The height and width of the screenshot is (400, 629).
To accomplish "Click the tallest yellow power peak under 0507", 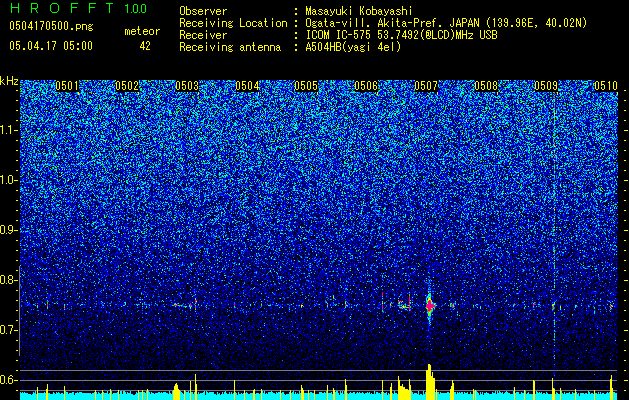I will (430, 382).
